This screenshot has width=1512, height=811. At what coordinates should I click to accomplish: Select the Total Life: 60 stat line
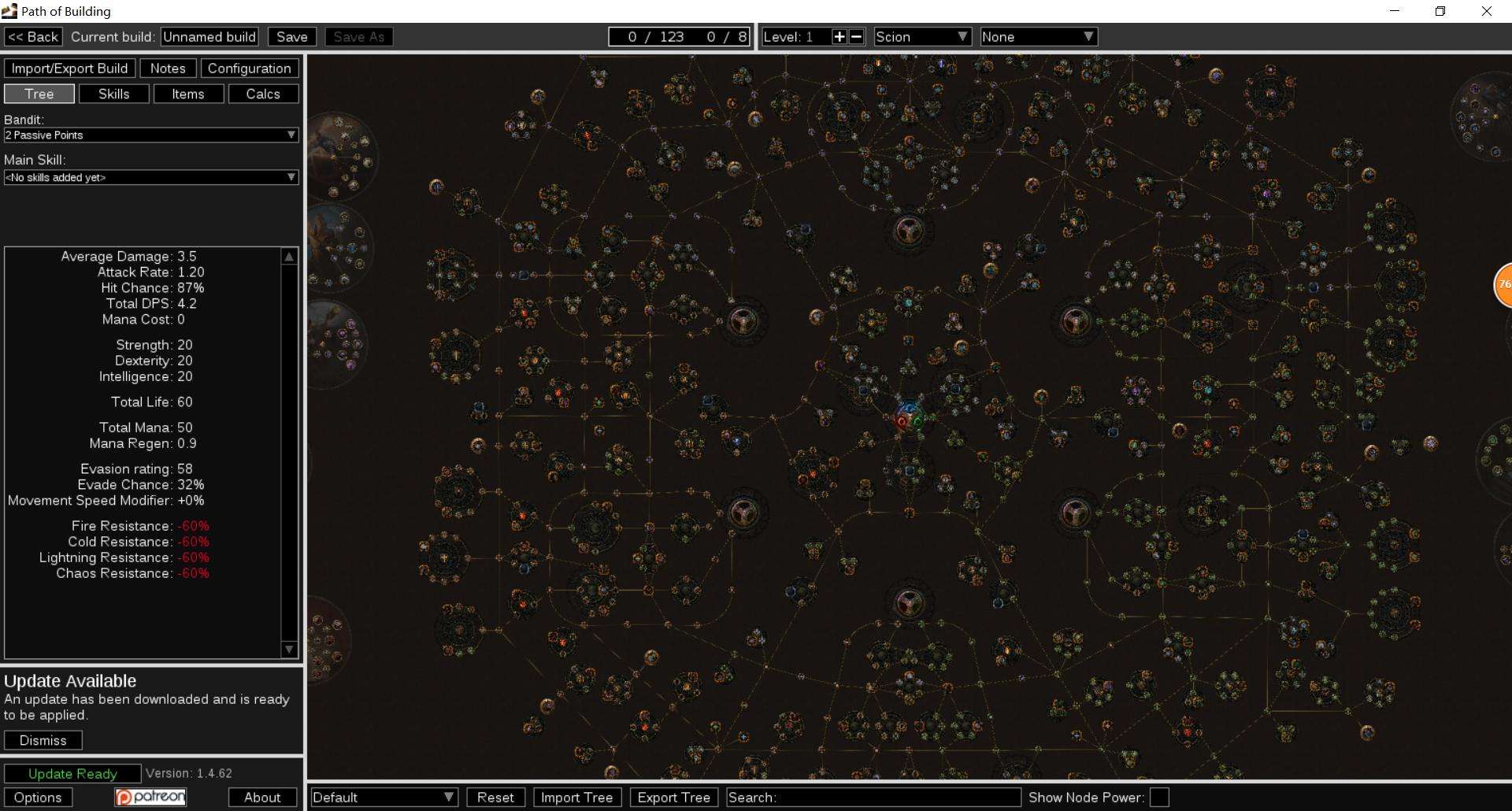152,402
